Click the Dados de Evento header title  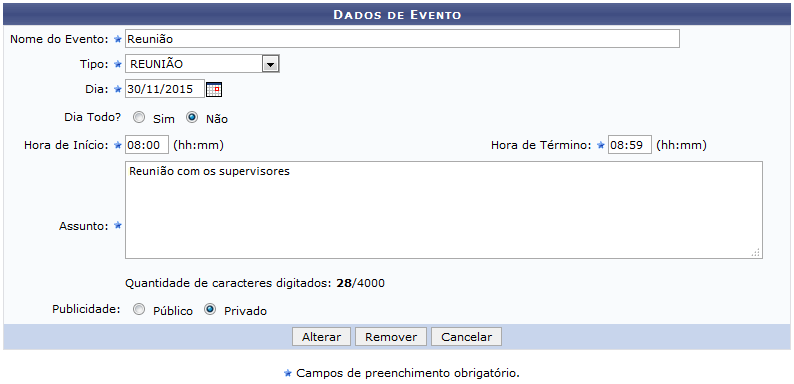tap(397, 15)
